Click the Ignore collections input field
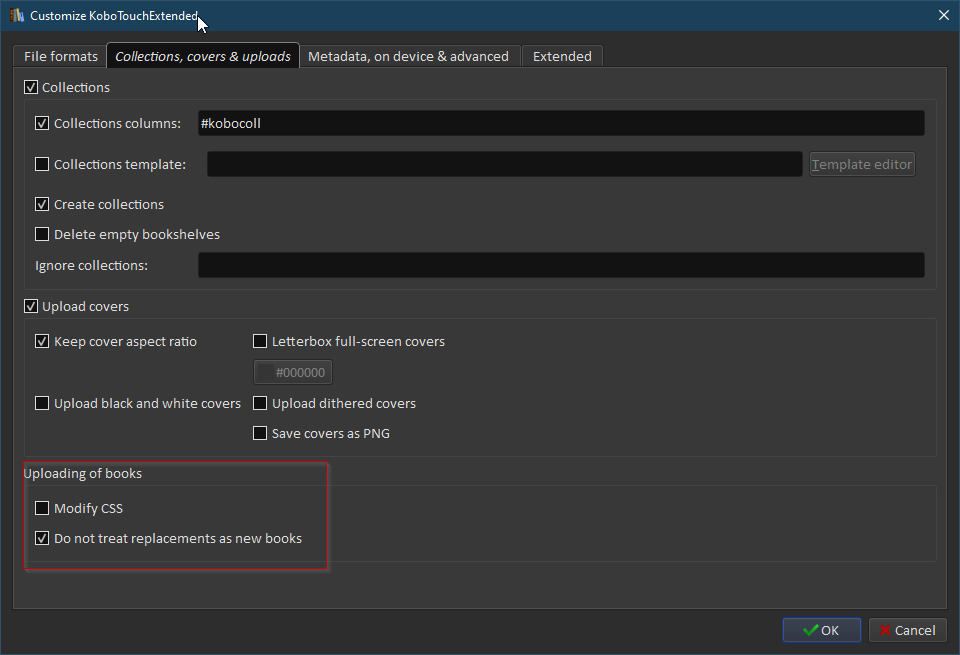 (561, 265)
